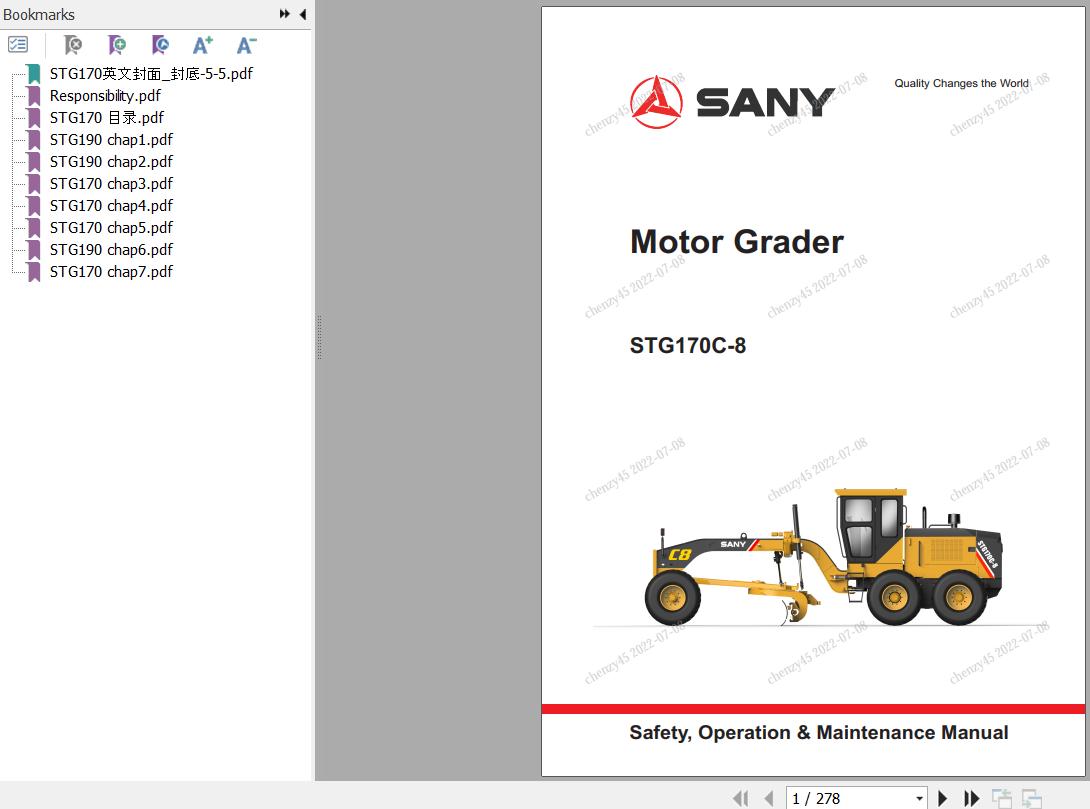Go to previous page arrow

769,799
